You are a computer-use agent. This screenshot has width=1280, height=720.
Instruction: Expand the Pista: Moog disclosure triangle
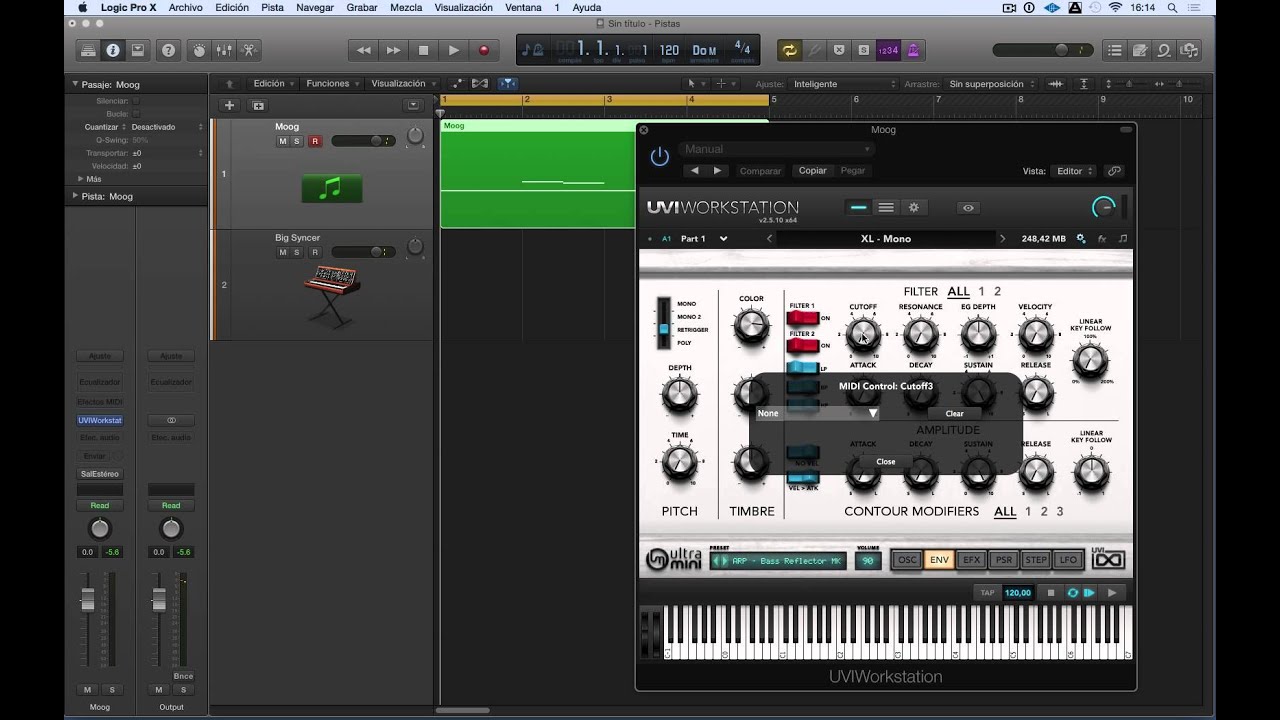coord(75,196)
